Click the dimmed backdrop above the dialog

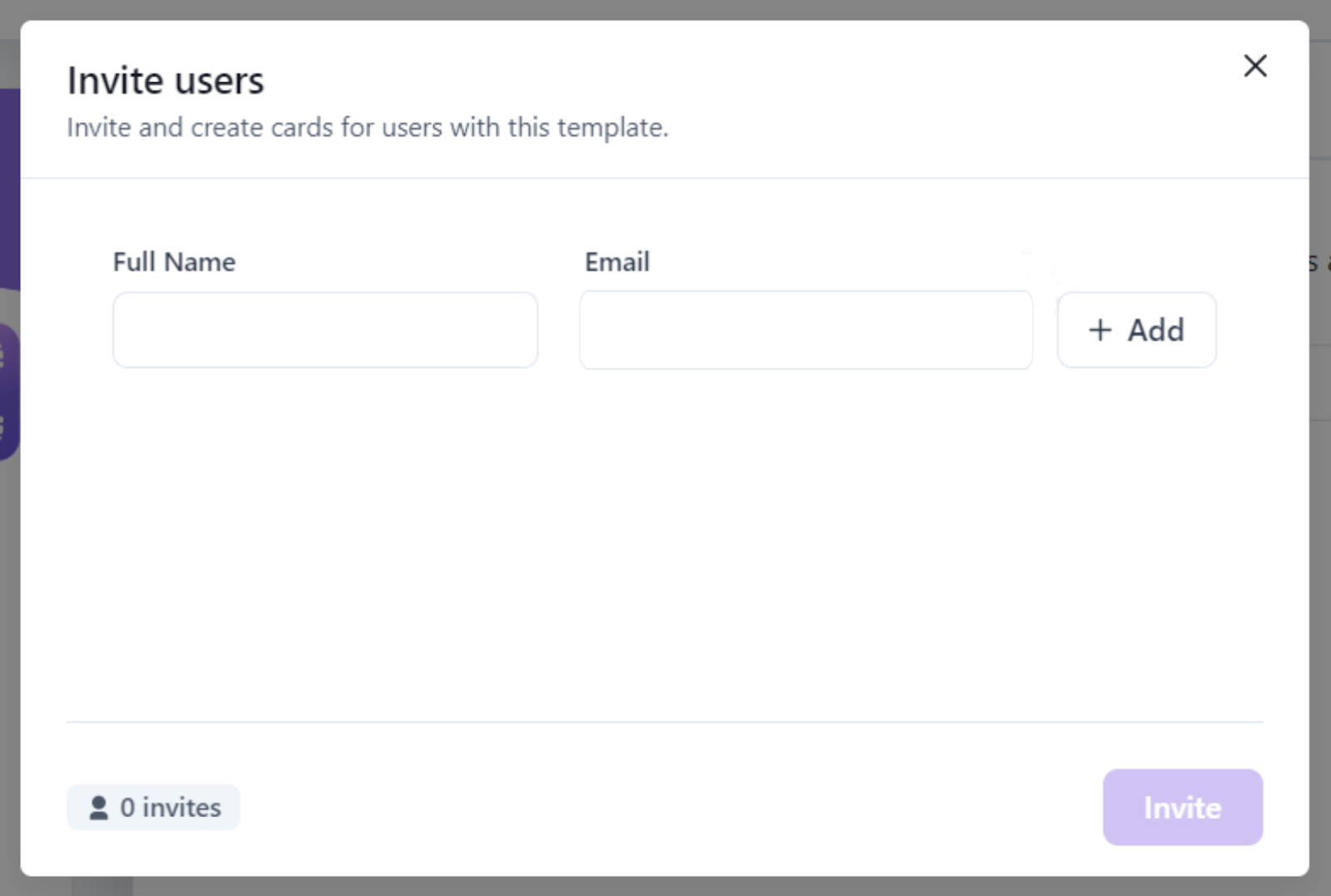(665, 8)
